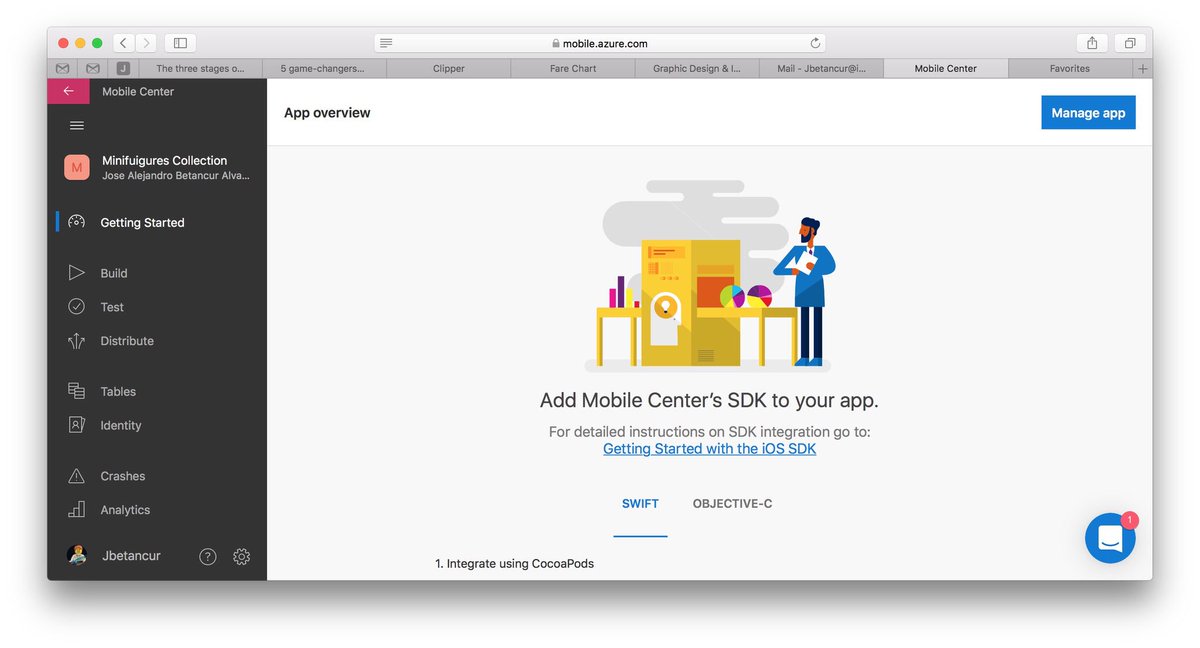This screenshot has height=648, width=1200.
Task: Open settings gear icon in sidebar
Action: click(x=241, y=557)
